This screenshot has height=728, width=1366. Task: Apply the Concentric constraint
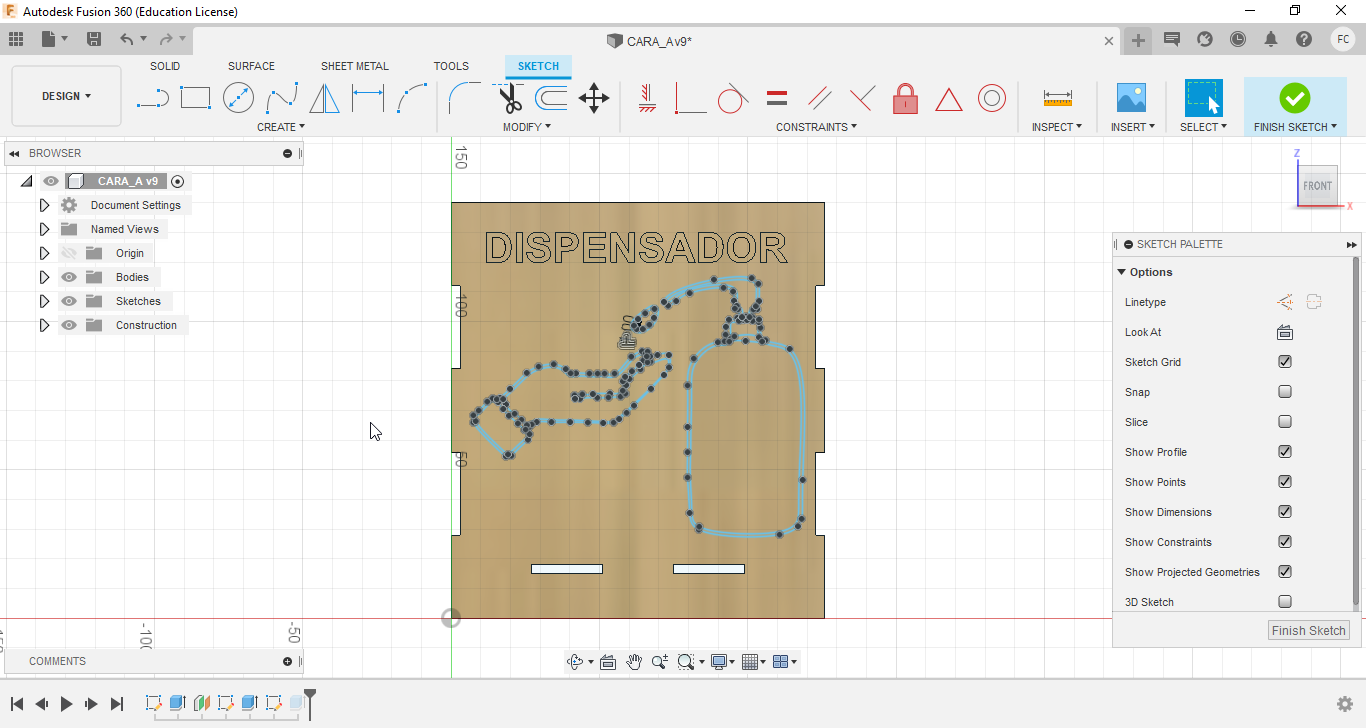[991, 98]
